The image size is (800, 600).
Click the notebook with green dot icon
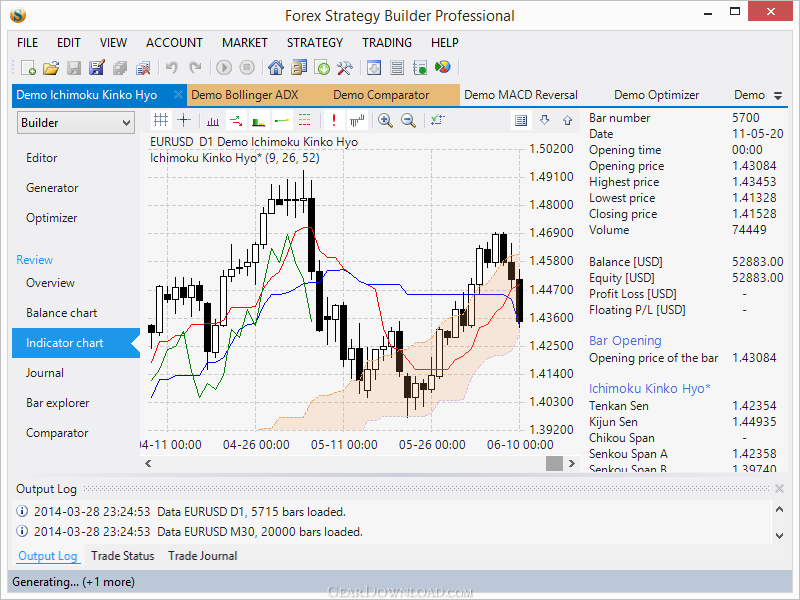[x=420, y=67]
